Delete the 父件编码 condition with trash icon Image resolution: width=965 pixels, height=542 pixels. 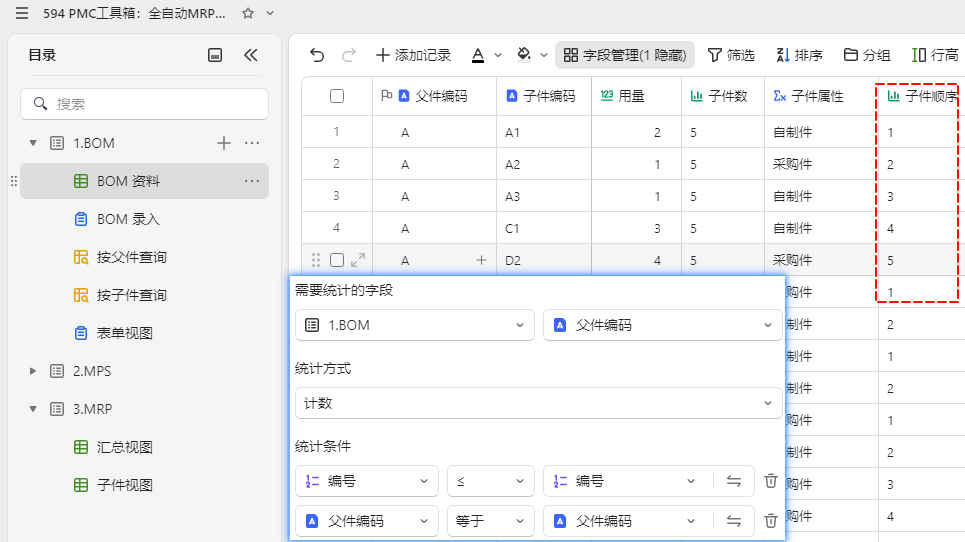[x=771, y=521]
